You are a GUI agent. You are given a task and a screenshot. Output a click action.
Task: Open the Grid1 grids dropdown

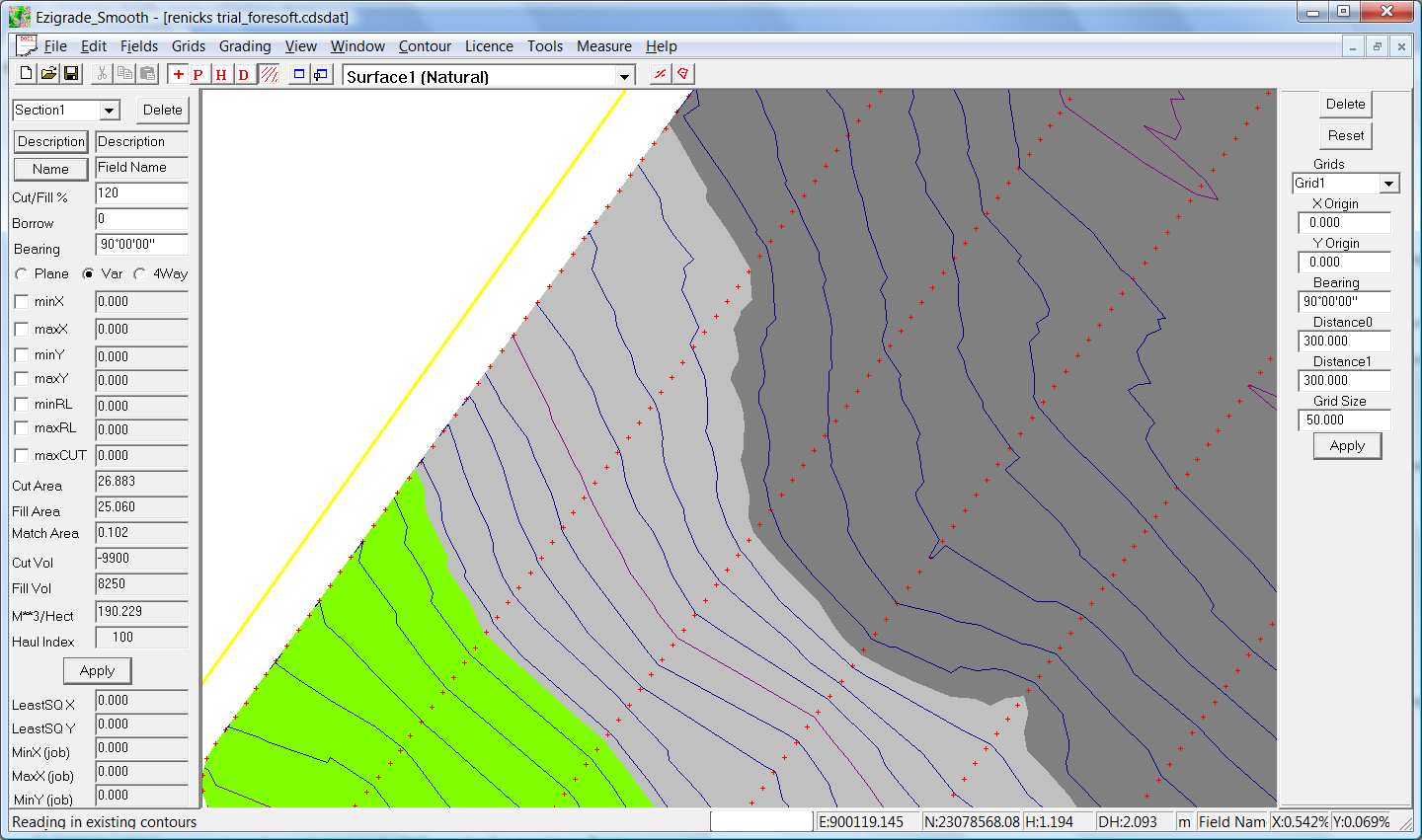(x=1389, y=184)
